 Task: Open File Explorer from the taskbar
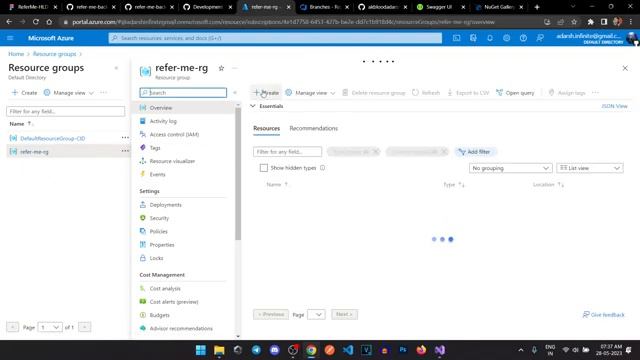click(219, 350)
